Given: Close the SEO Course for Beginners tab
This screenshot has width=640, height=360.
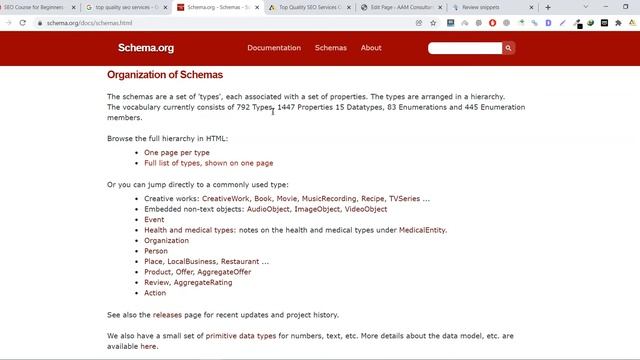Looking at the screenshot, I should pyautogui.click(x=73, y=7).
